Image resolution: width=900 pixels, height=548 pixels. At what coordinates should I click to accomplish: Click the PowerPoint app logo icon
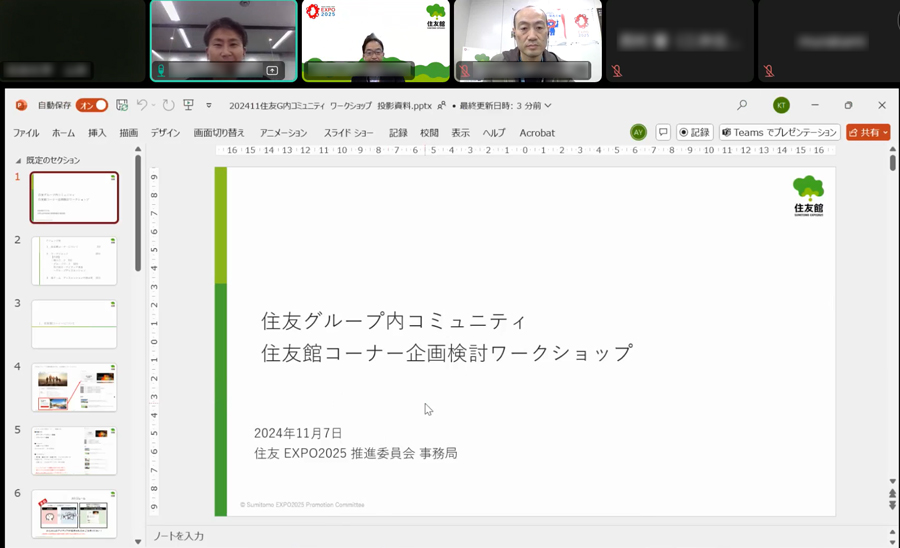21,105
